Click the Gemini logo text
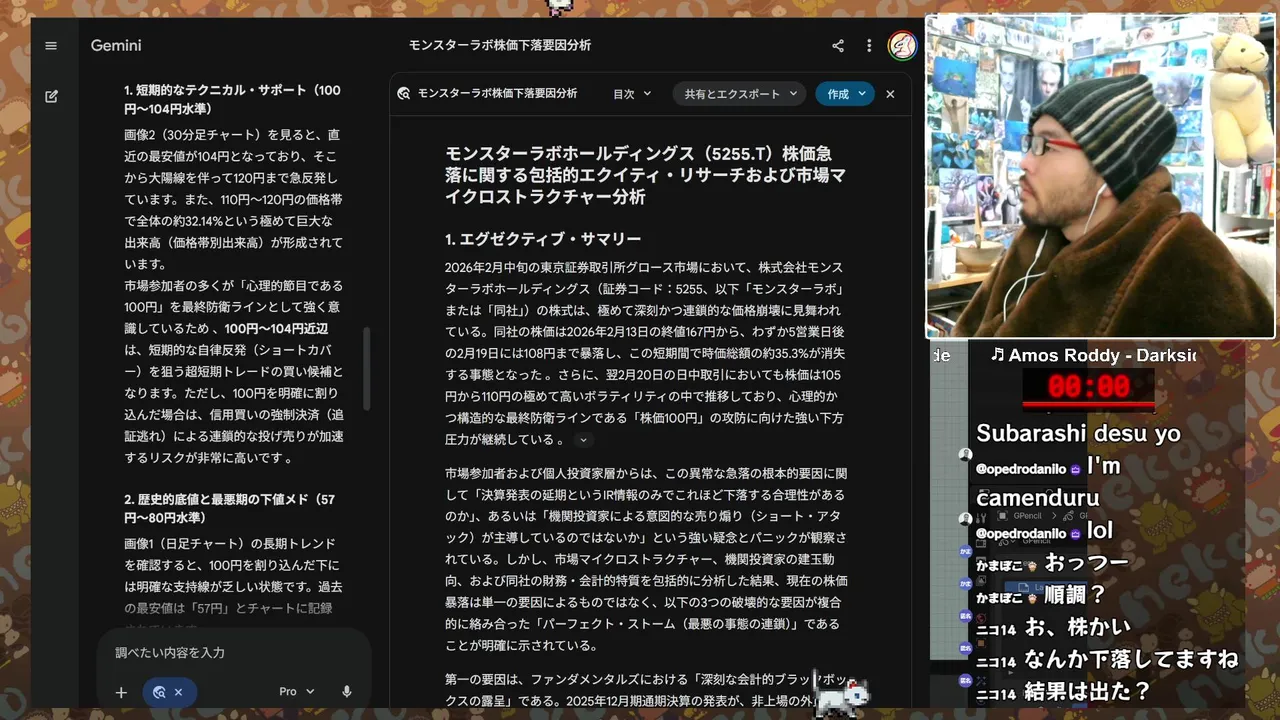 tap(116, 46)
